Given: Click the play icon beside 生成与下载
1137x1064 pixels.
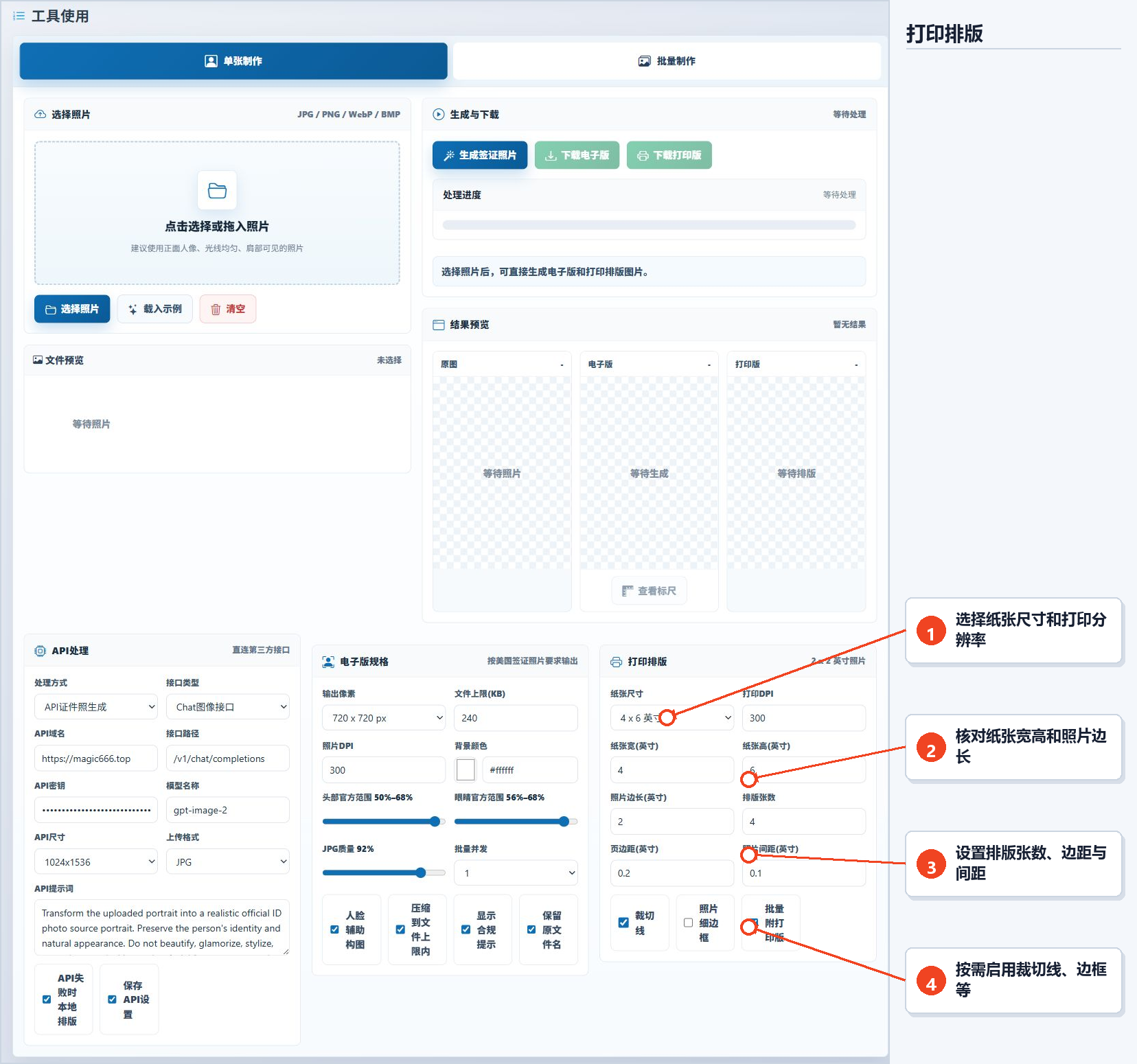Looking at the screenshot, I should tap(439, 115).
